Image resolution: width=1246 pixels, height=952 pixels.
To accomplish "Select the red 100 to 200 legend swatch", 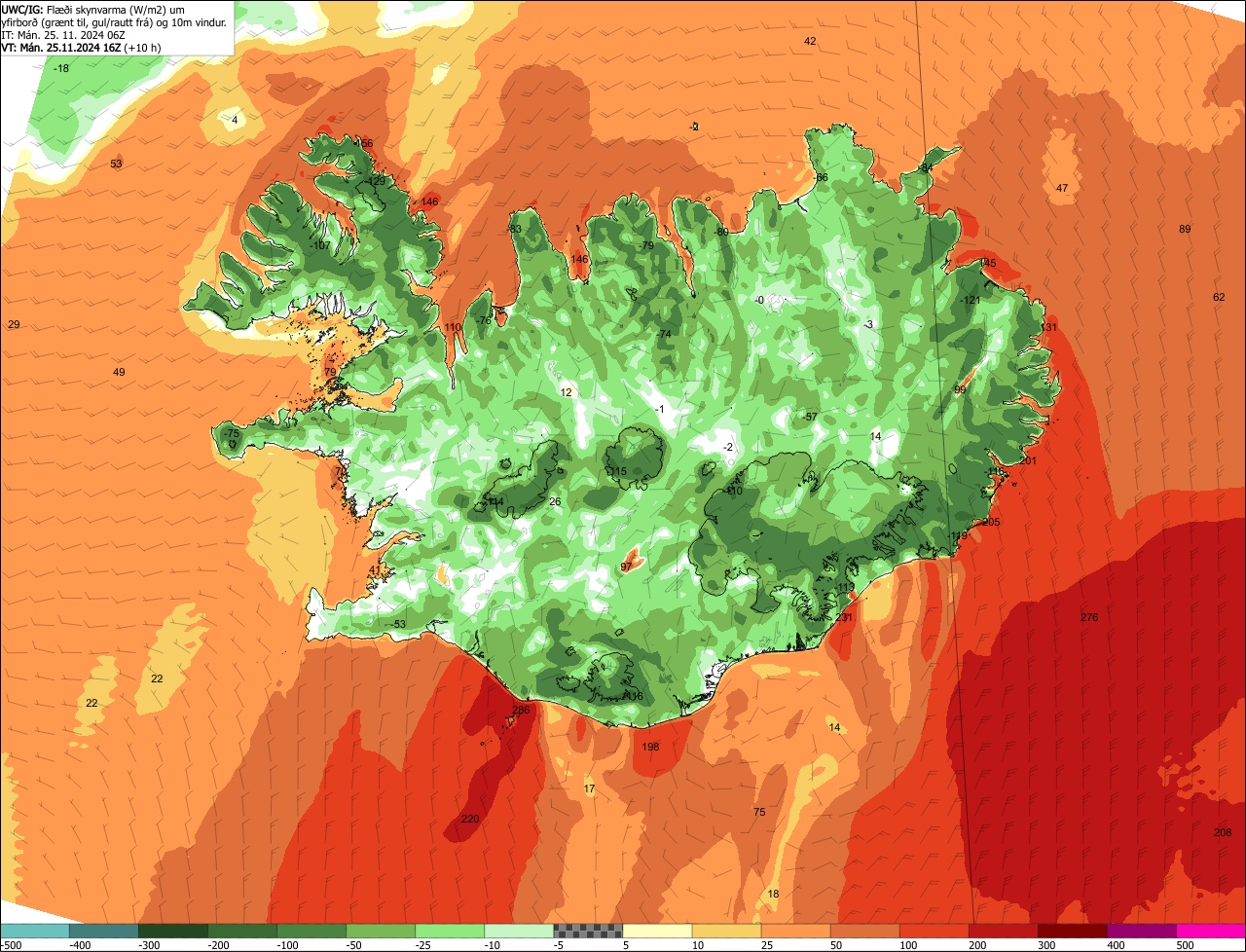I will click(934, 931).
